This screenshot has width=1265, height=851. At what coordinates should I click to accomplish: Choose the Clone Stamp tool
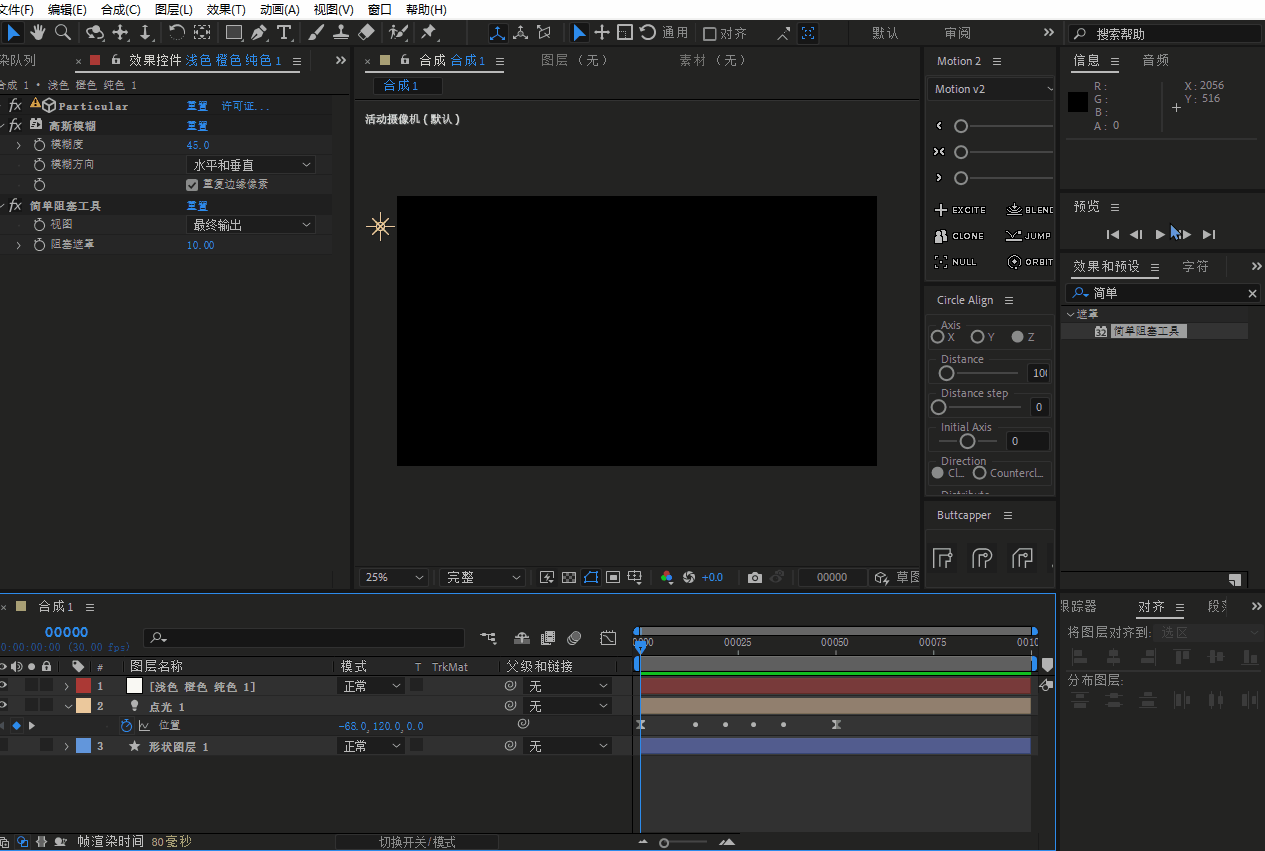(341, 33)
